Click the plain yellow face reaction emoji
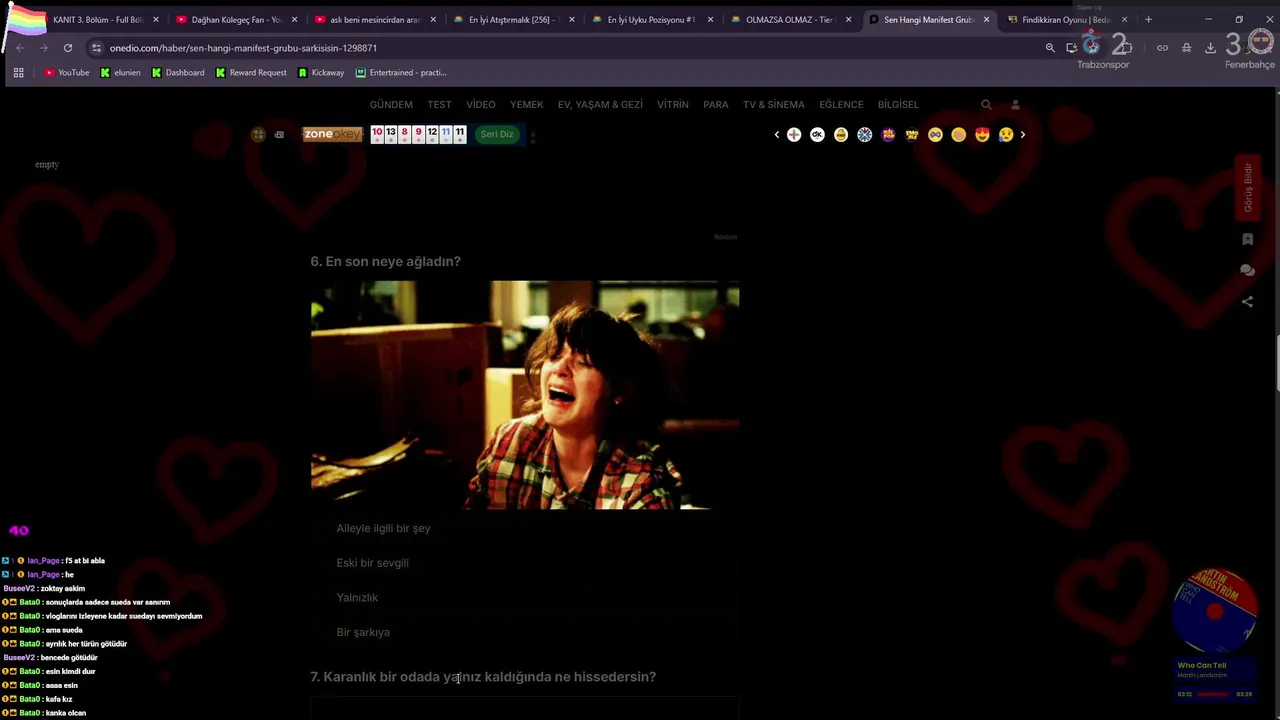Screen dimensions: 1280x720 click(x=959, y=134)
